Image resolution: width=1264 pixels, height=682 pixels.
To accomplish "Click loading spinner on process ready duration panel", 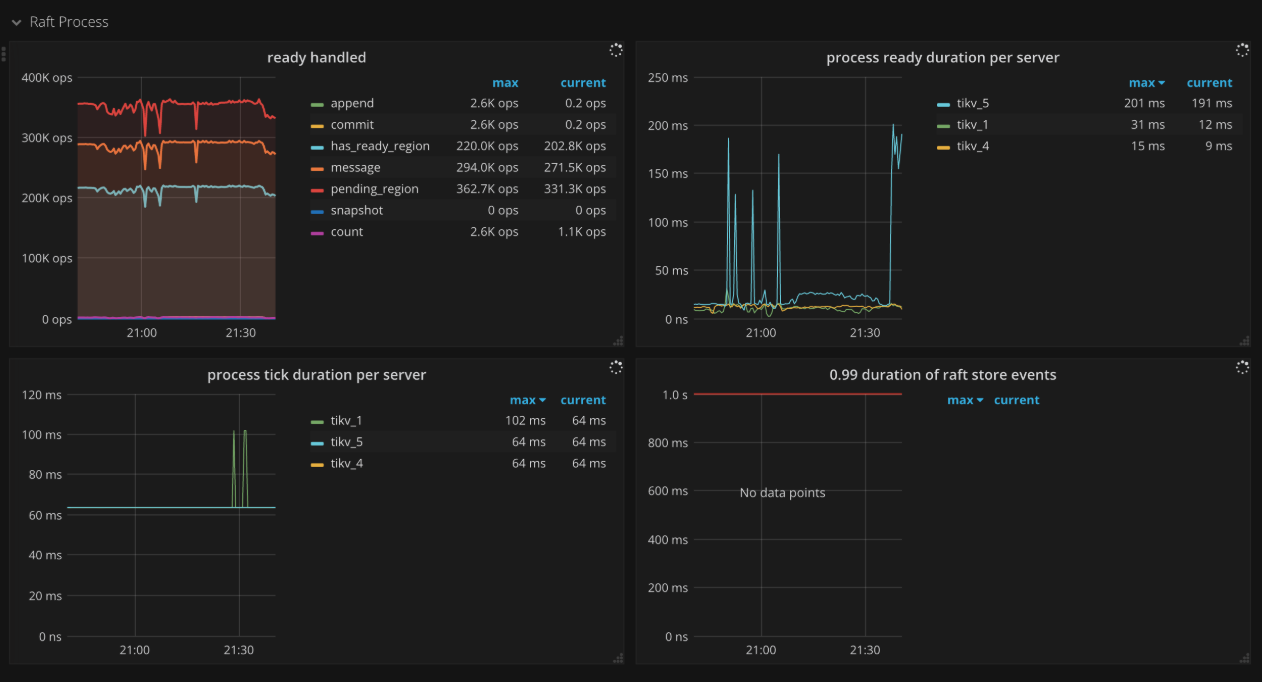I will click(x=1242, y=50).
